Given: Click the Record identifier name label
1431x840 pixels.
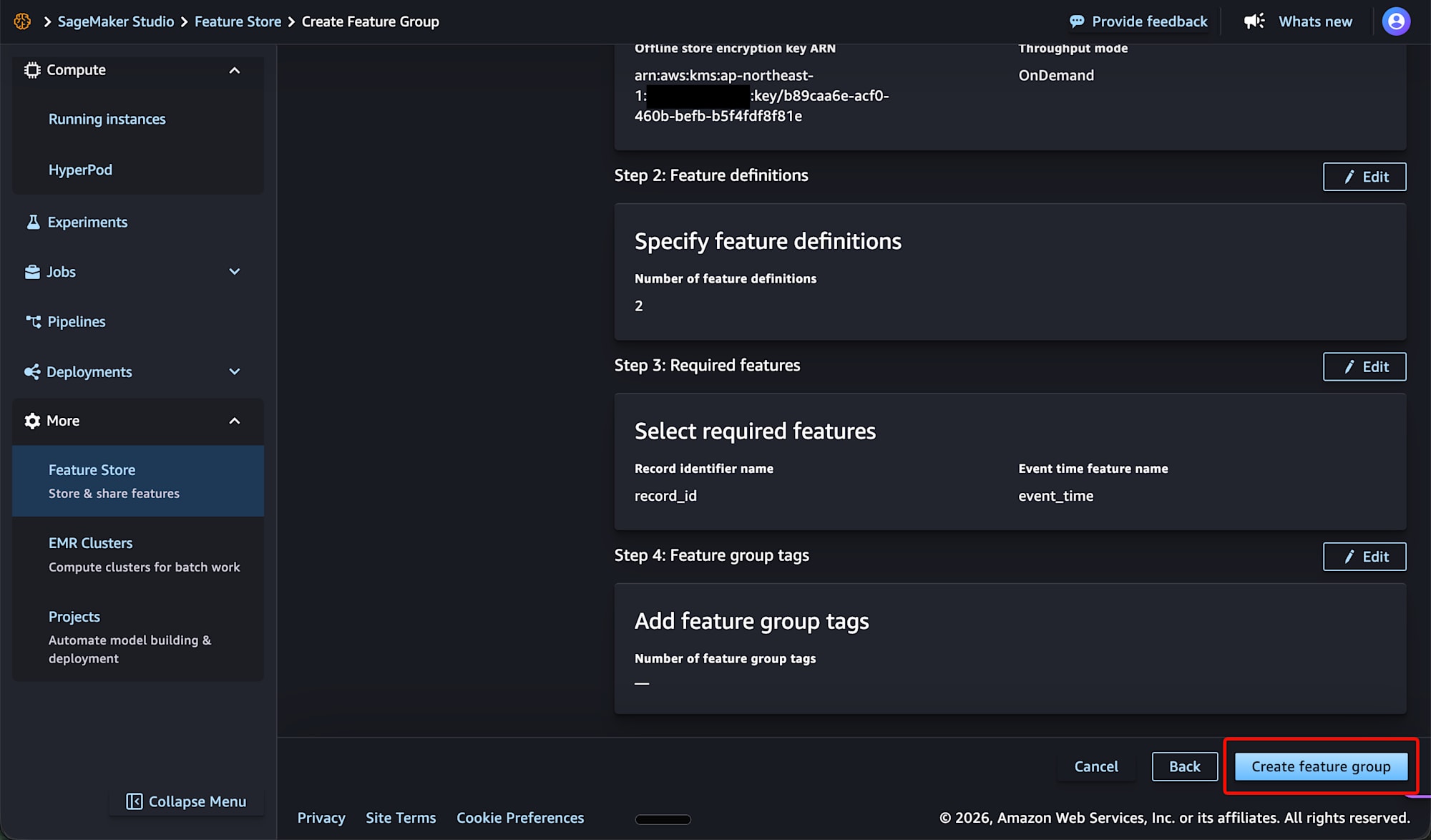Looking at the screenshot, I should click(x=704, y=469).
